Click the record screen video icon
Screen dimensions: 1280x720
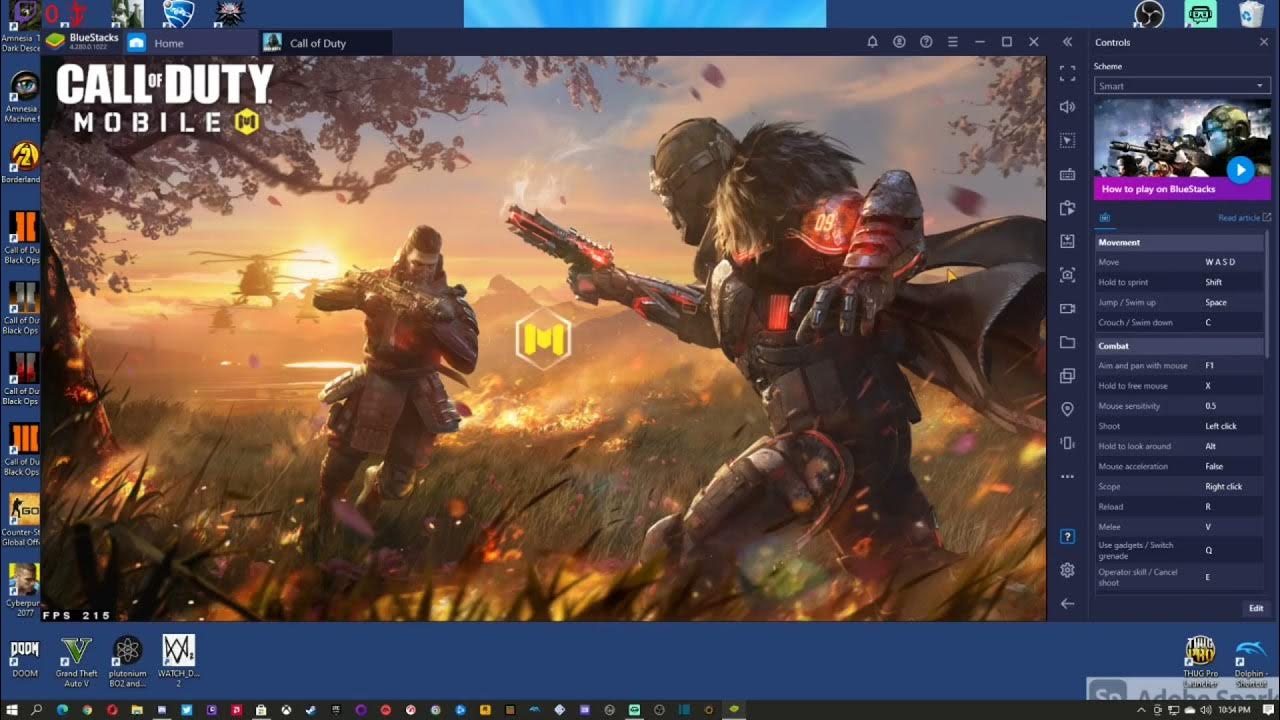[1067, 308]
